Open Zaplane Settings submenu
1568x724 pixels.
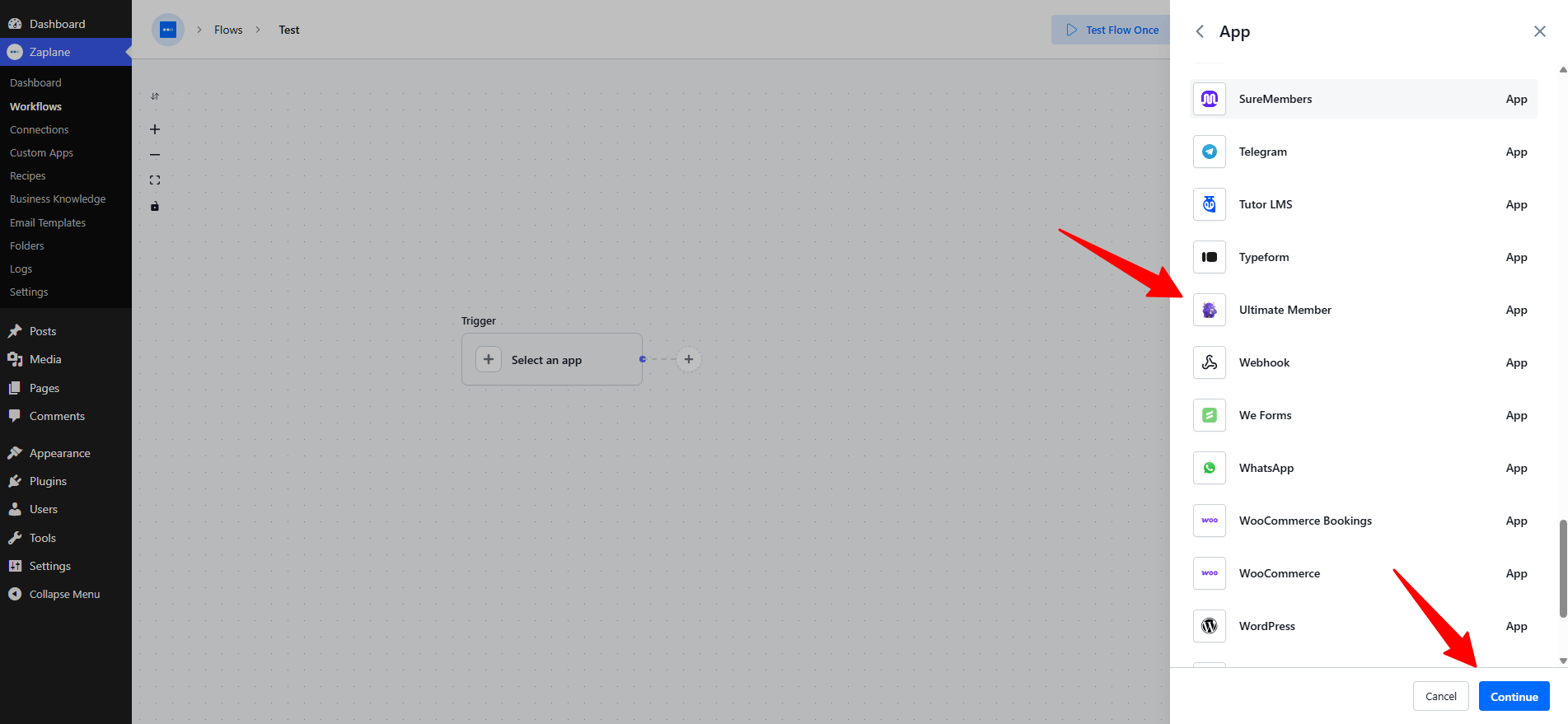coord(29,292)
